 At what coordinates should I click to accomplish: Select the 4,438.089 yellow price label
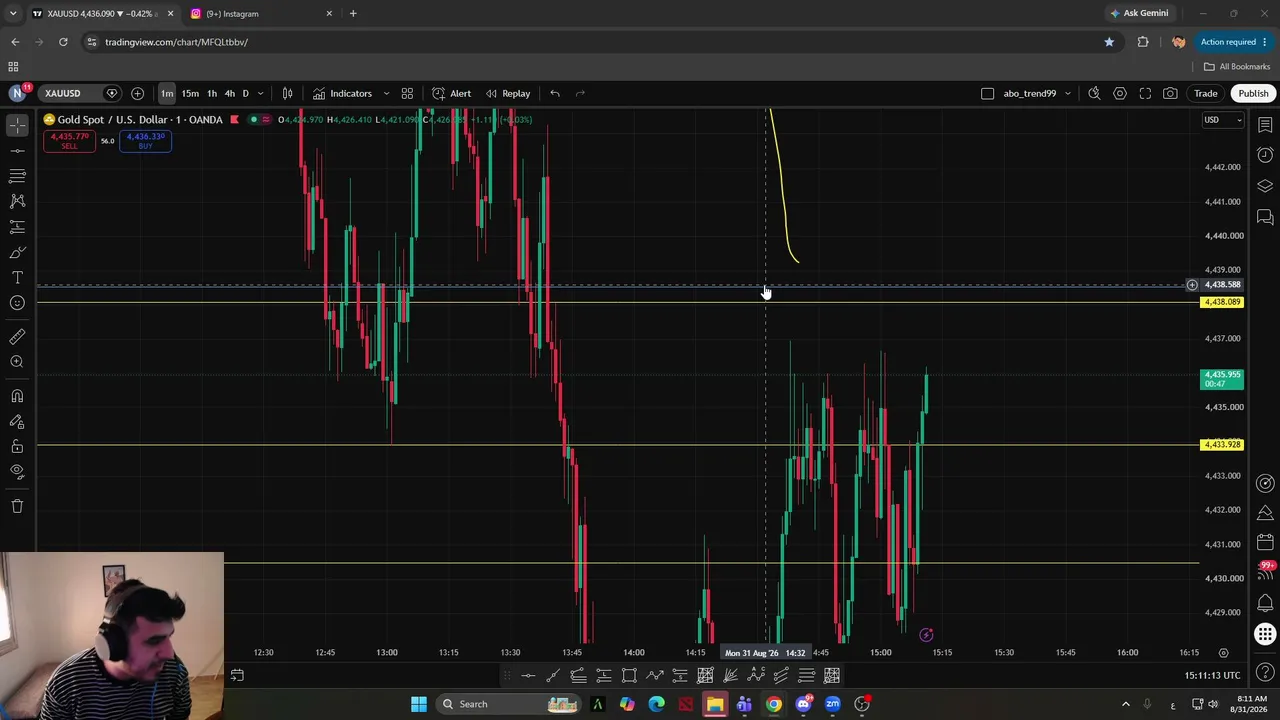1222,302
